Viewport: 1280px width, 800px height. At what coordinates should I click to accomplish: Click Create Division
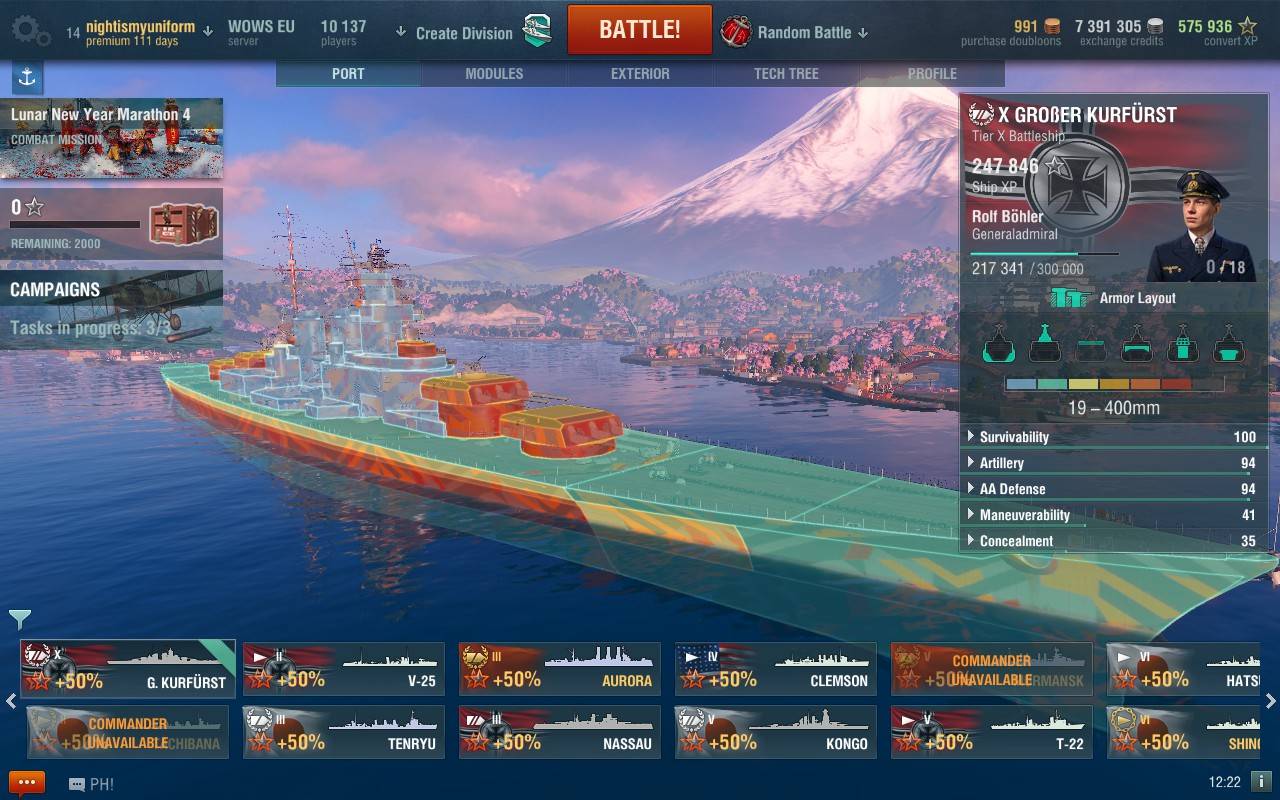455,32
